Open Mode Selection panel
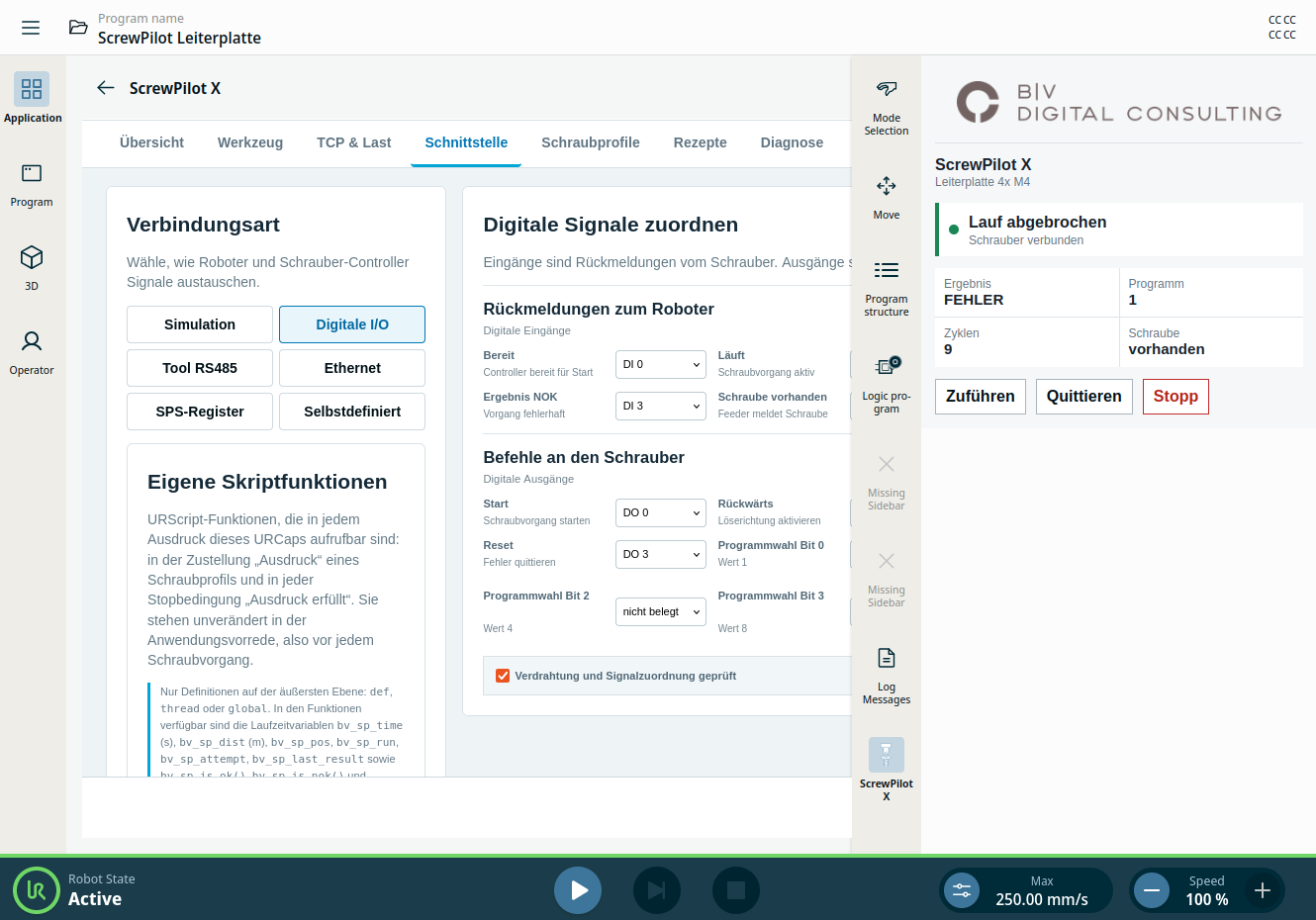The image size is (1316, 920). [x=887, y=107]
